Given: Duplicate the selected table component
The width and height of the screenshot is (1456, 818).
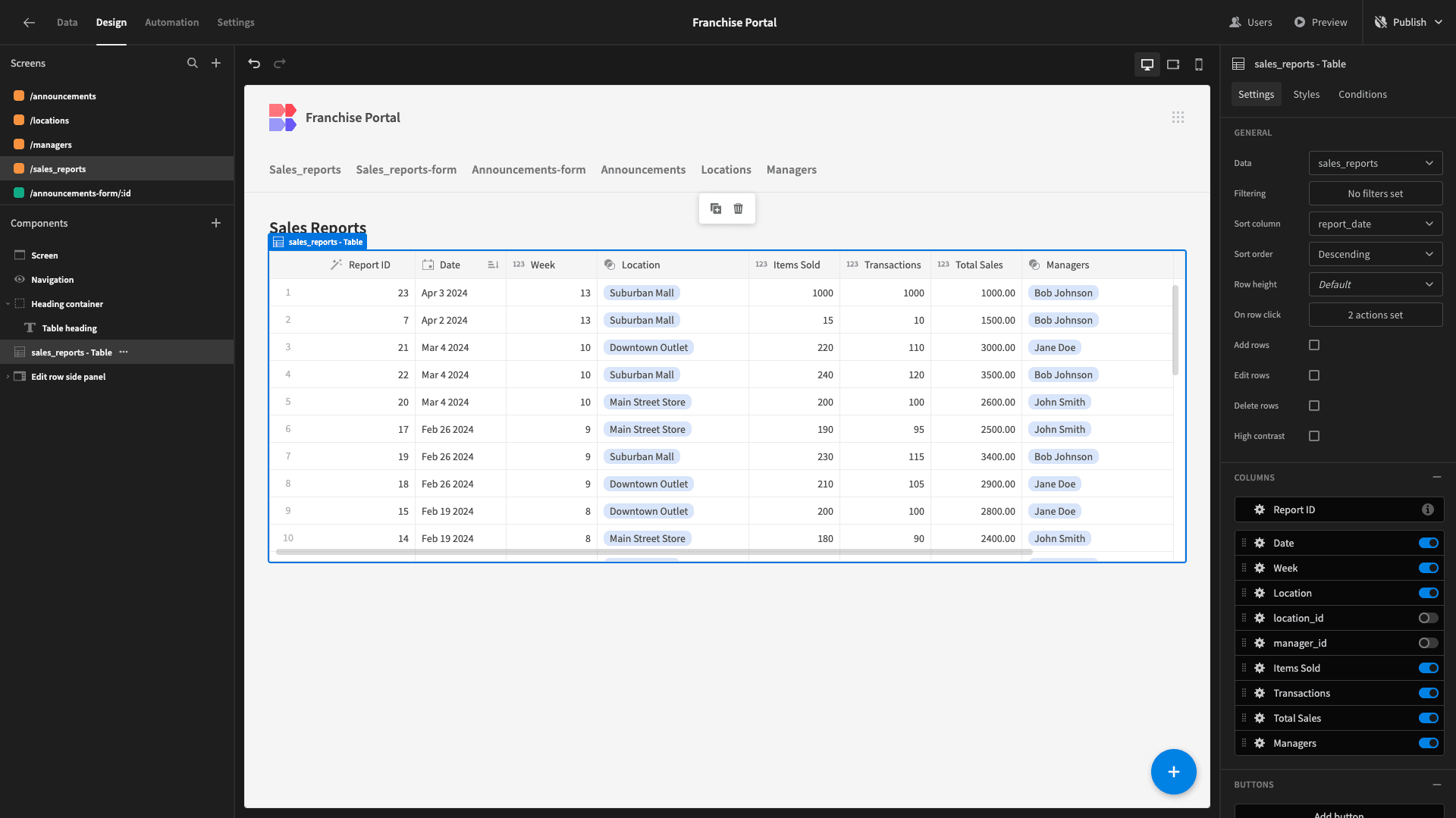Looking at the screenshot, I should pyautogui.click(x=715, y=208).
